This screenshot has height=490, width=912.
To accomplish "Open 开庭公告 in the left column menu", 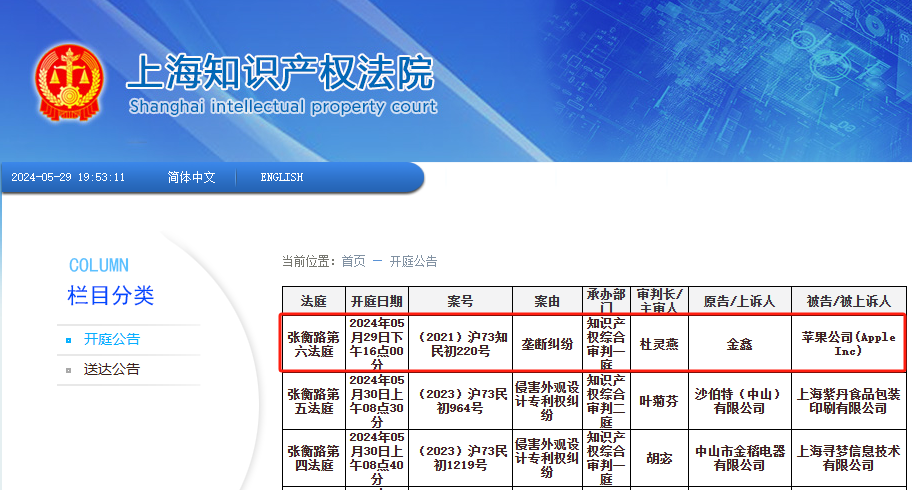I will click(x=112, y=340).
